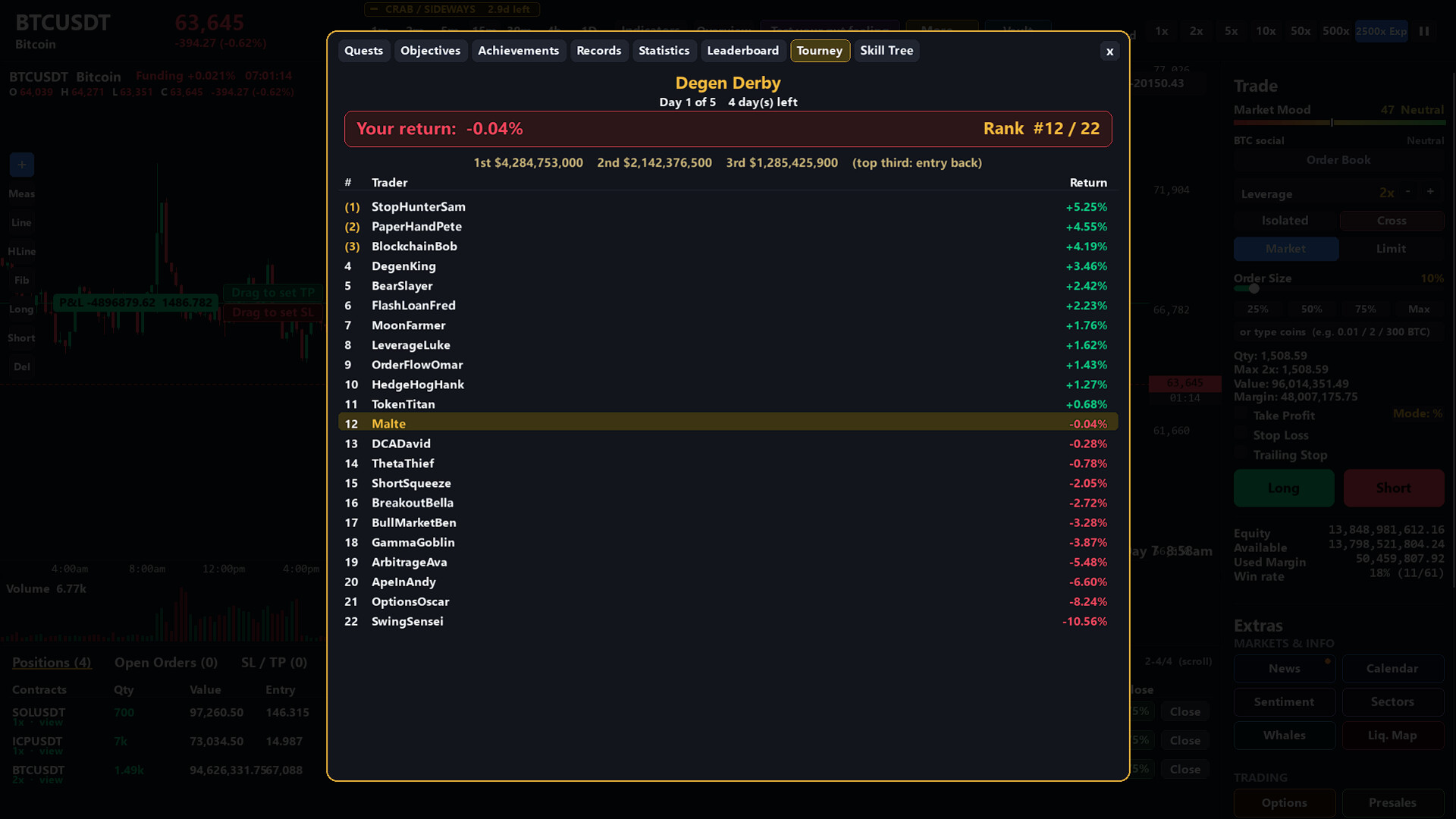Switch to the Leaderboard tab
Image resolution: width=1456 pixels, height=819 pixels.
click(742, 51)
